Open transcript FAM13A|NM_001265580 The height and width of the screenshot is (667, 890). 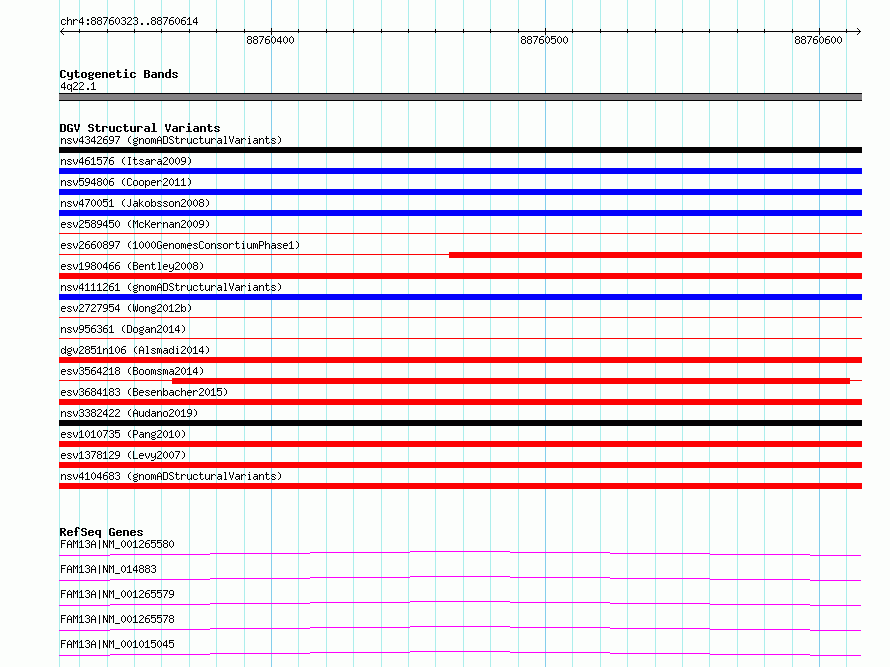(x=117, y=544)
